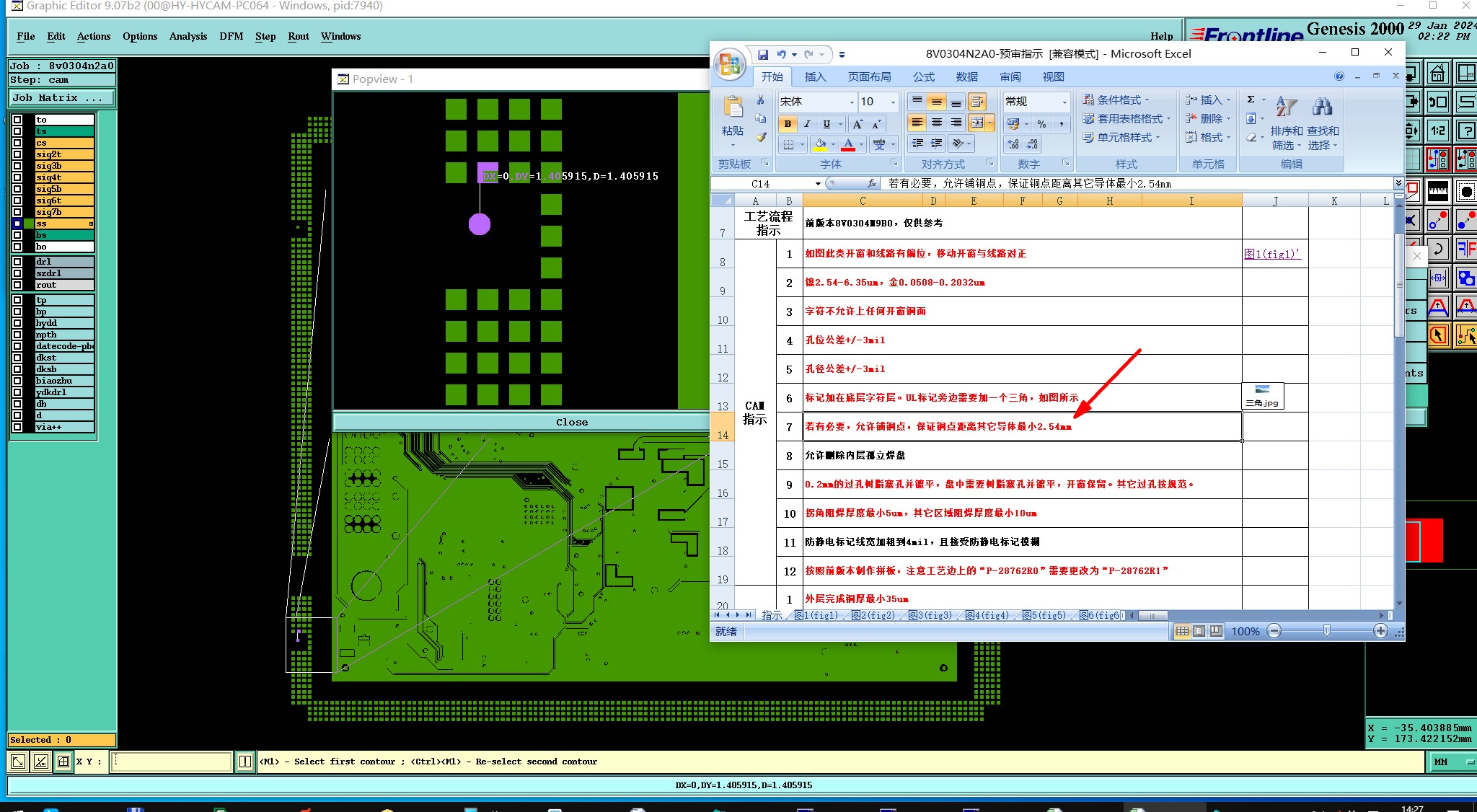Image resolution: width=1477 pixels, height=812 pixels.
Task: Toggle the checkbox for the drl layer
Action: (17, 262)
